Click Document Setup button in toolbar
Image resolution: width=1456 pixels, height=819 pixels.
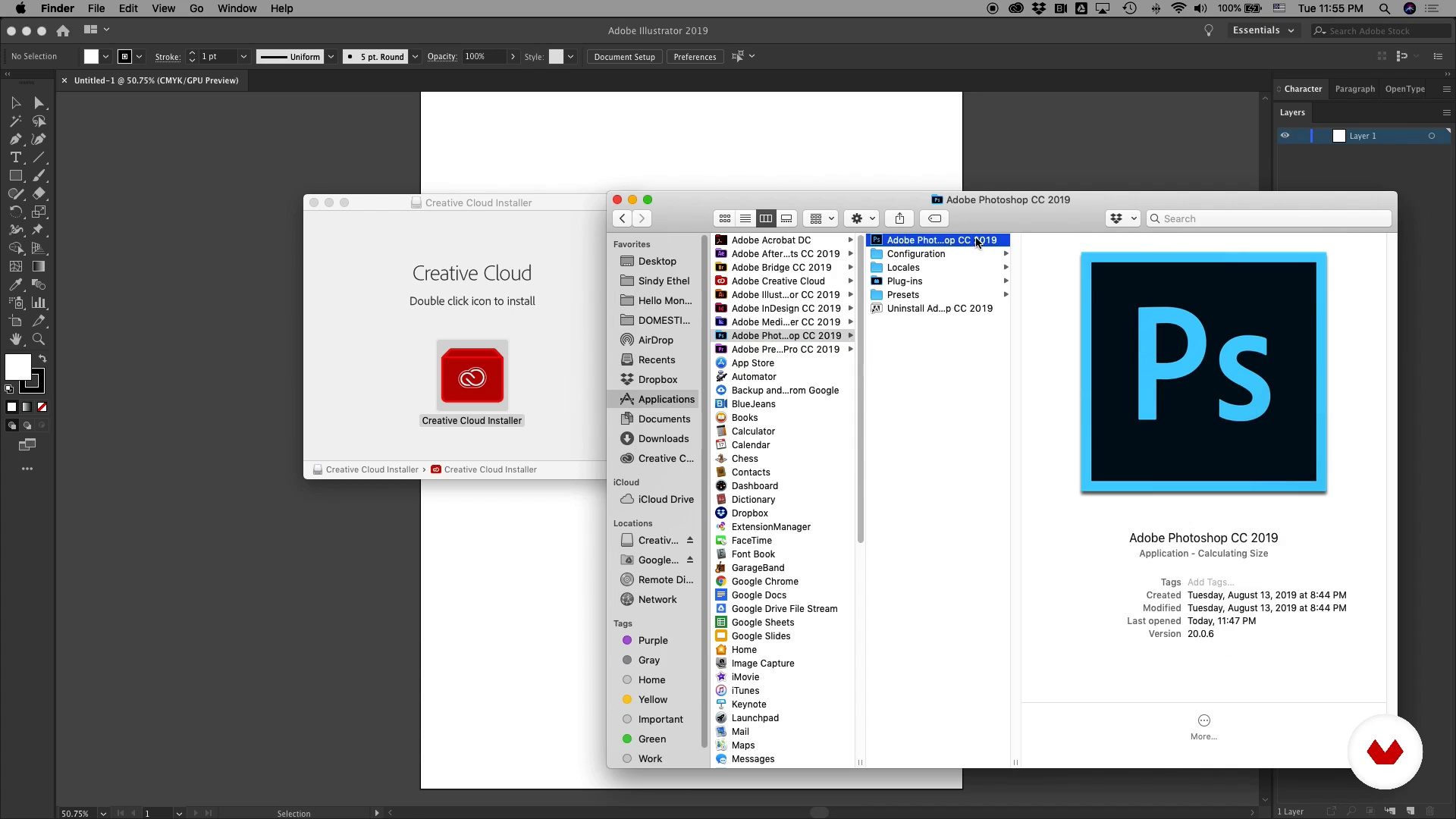pyautogui.click(x=623, y=56)
